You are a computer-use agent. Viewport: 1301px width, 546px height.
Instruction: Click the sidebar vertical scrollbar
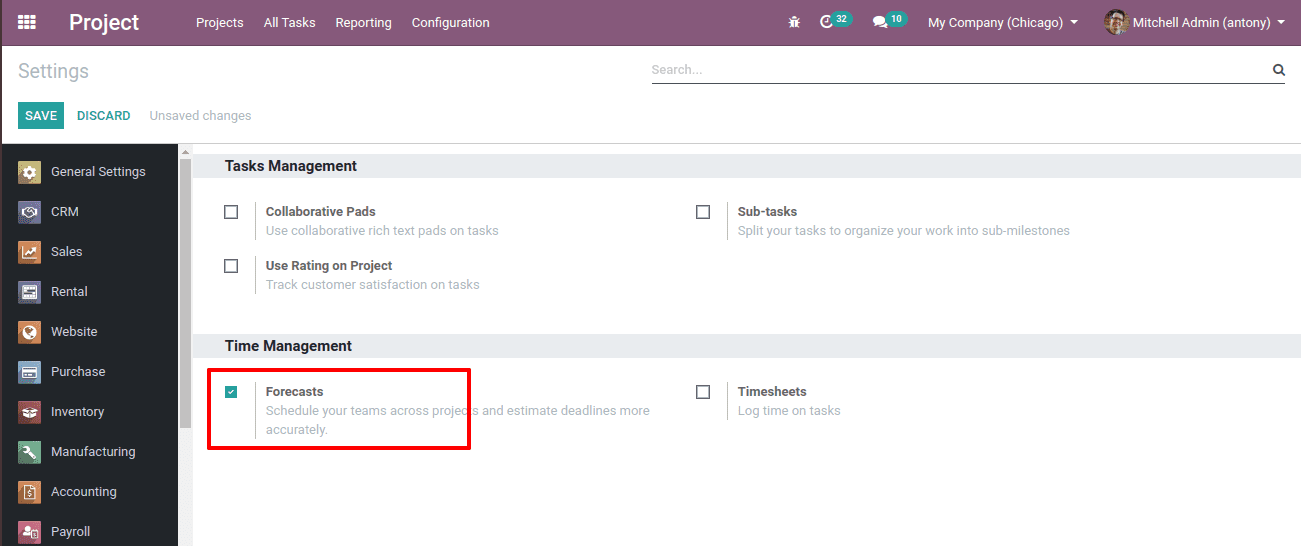click(x=185, y=294)
